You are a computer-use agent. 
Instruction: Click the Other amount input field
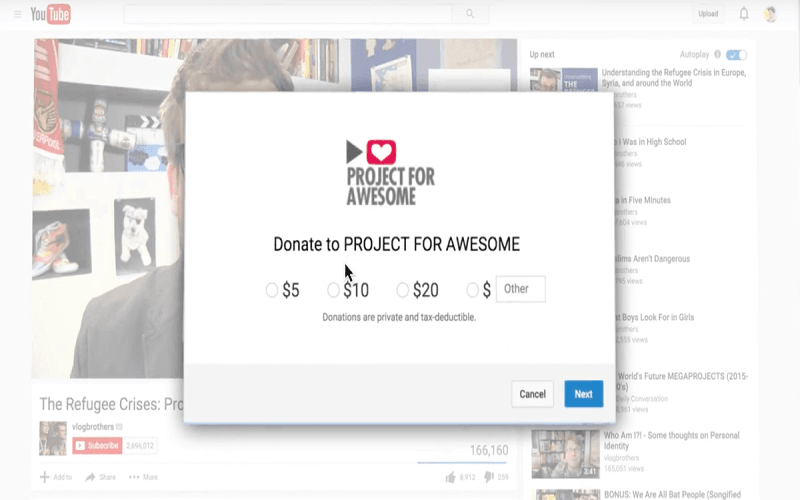520,289
